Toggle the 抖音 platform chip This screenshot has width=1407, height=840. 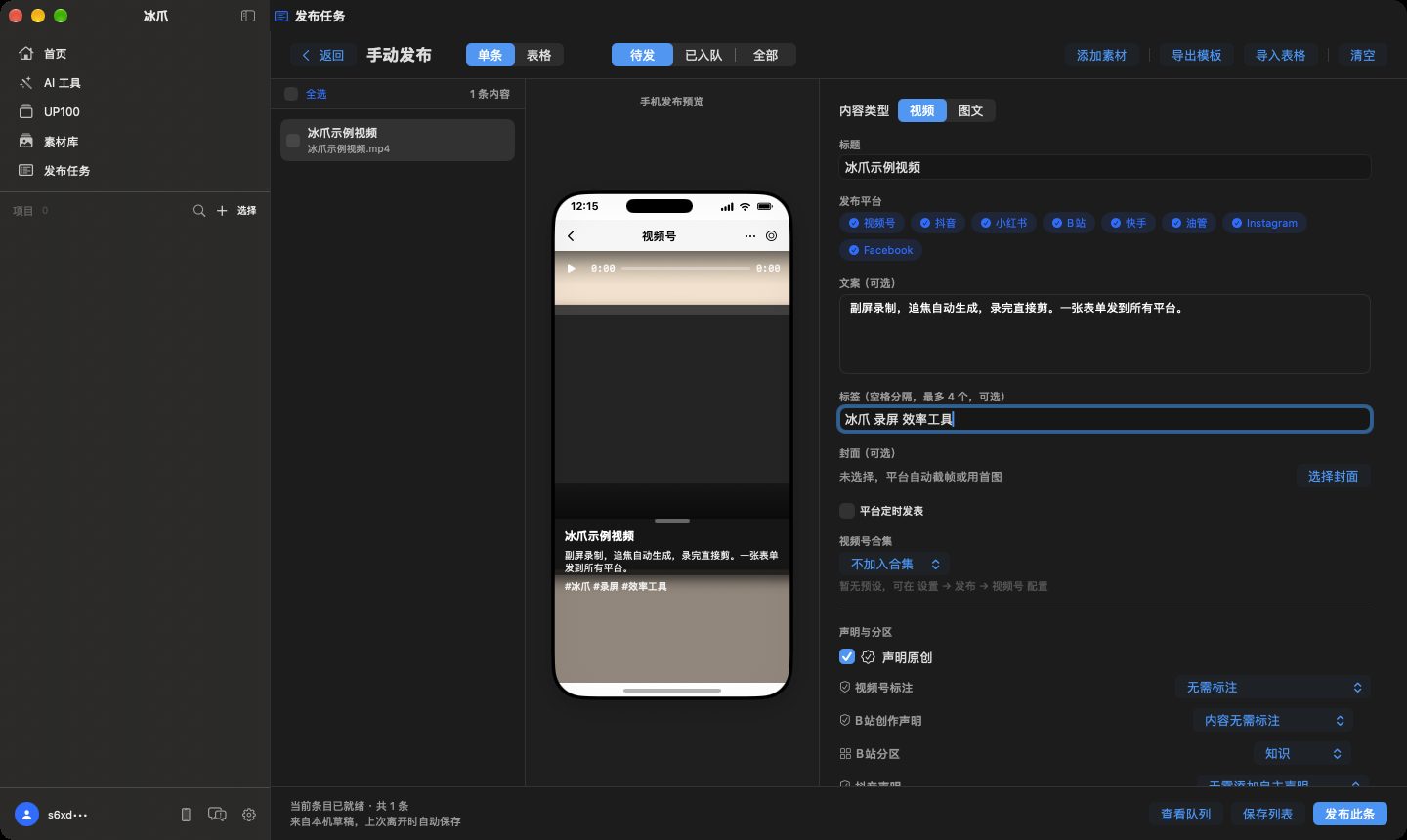tap(938, 223)
